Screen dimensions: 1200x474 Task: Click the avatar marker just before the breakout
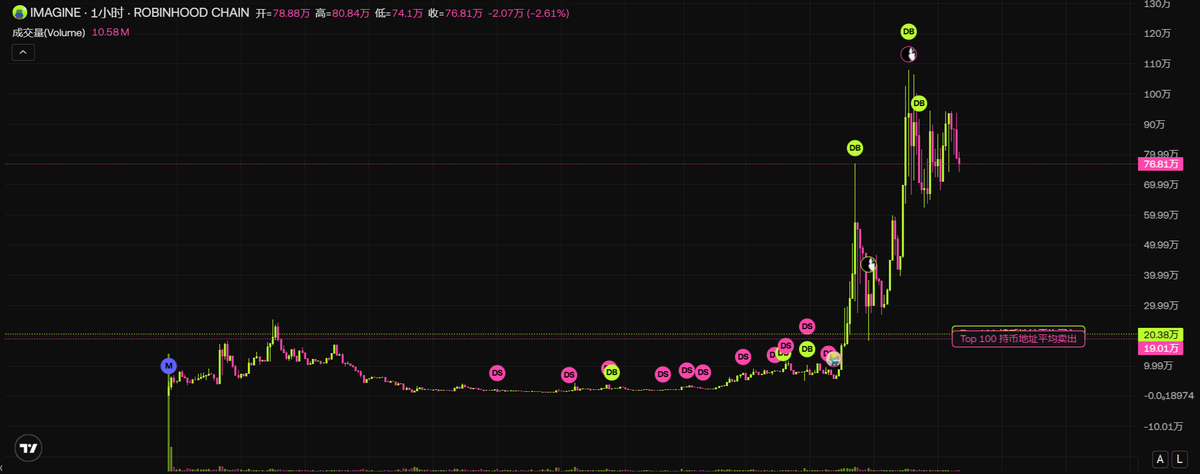[x=834, y=359]
